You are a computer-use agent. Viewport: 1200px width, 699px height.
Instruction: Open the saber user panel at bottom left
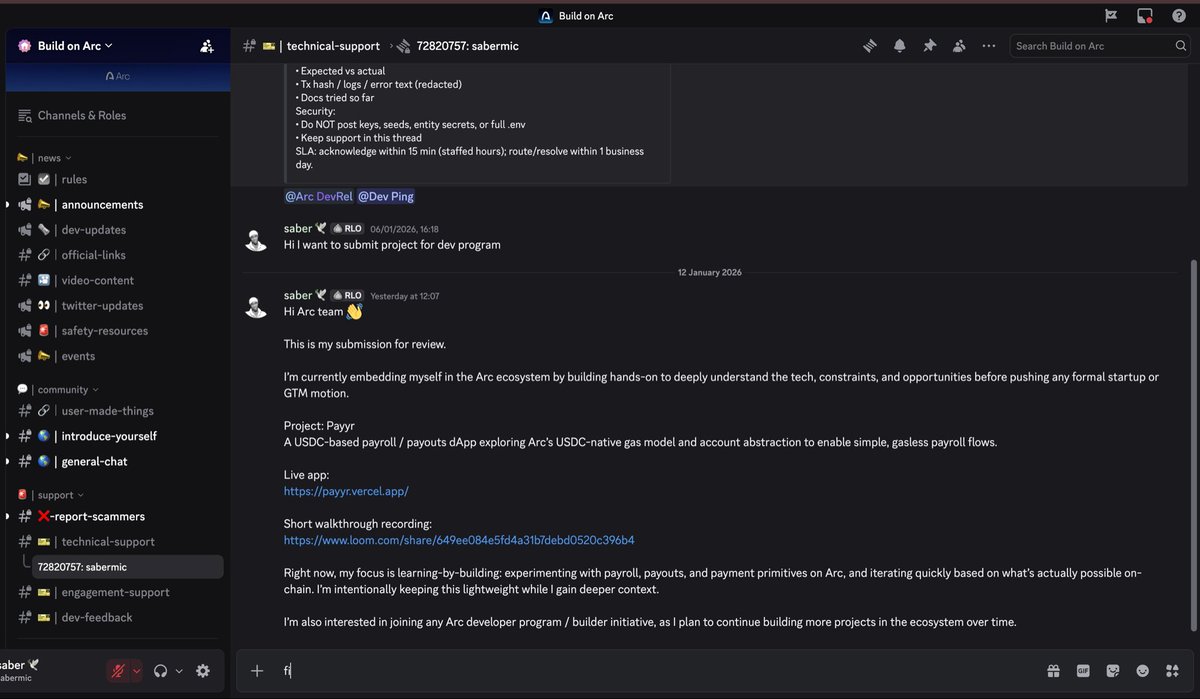pos(50,671)
